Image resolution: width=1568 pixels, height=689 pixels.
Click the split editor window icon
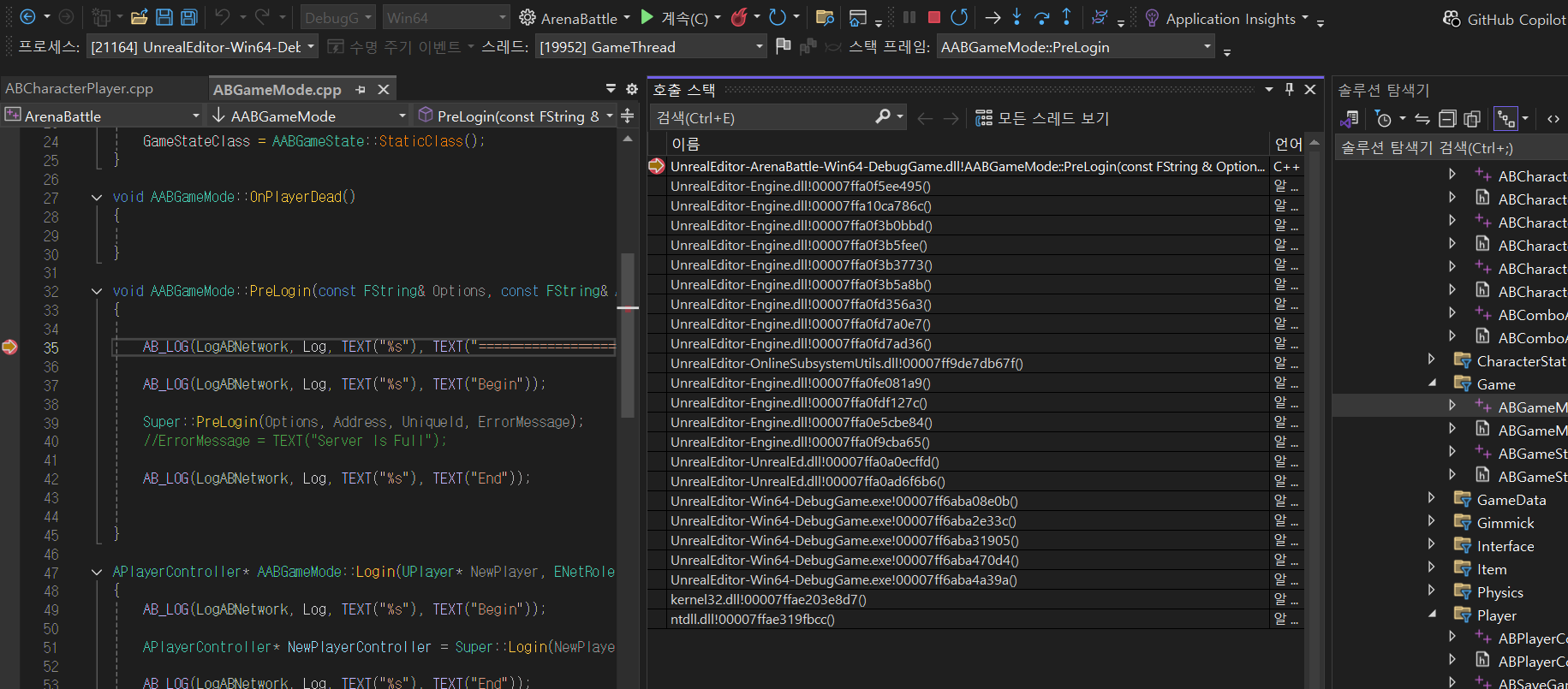(x=628, y=116)
